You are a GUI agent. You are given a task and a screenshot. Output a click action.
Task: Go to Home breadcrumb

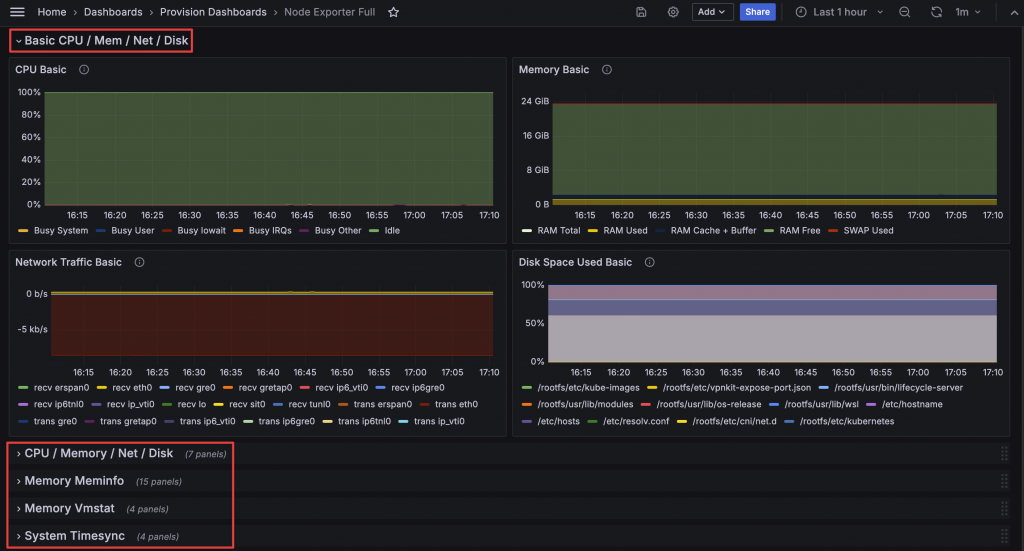point(52,12)
